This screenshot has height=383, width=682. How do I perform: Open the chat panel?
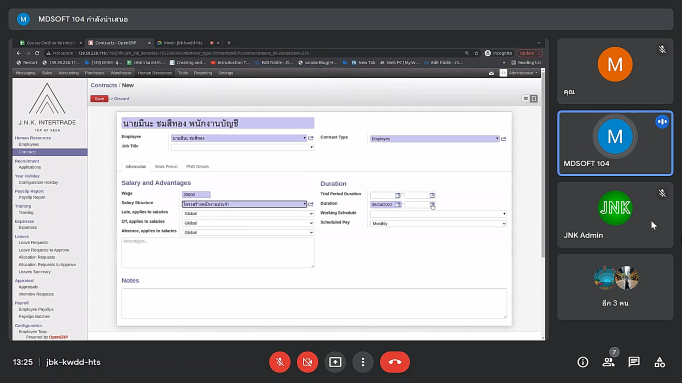(x=634, y=362)
